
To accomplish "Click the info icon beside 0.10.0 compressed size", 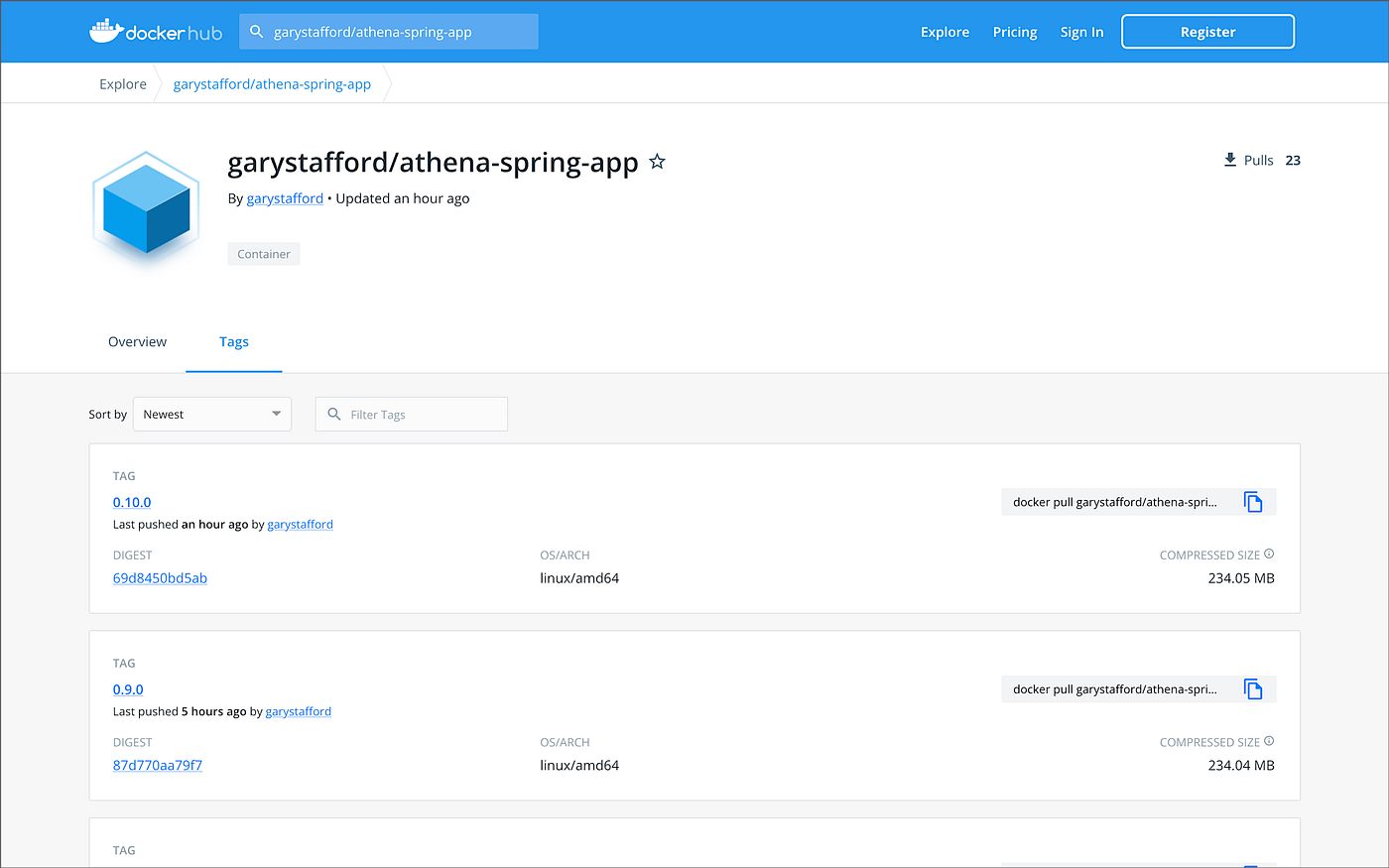I will click(1269, 555).
